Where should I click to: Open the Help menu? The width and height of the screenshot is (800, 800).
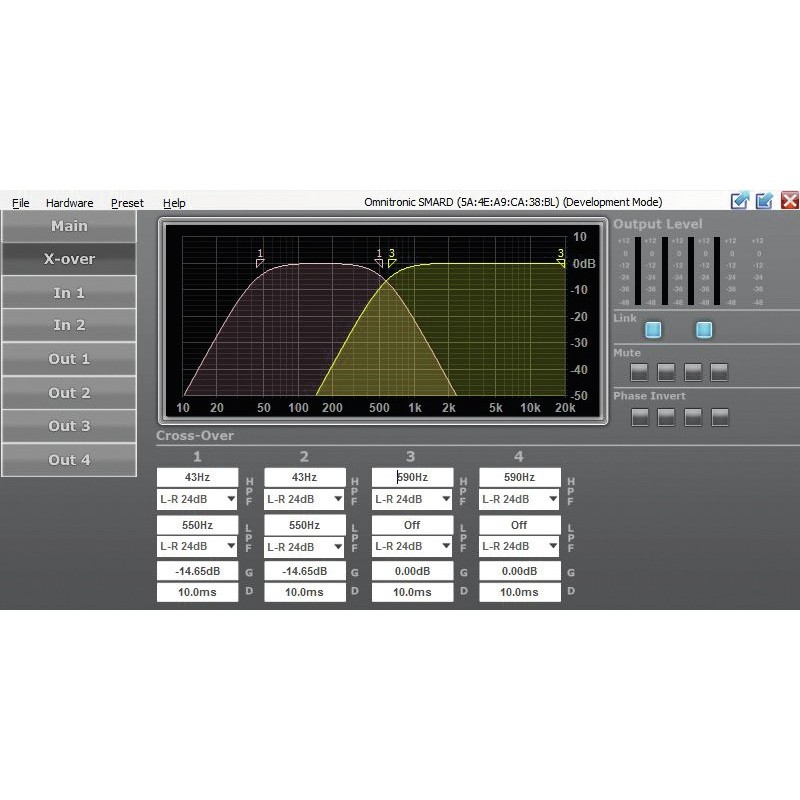174,203
